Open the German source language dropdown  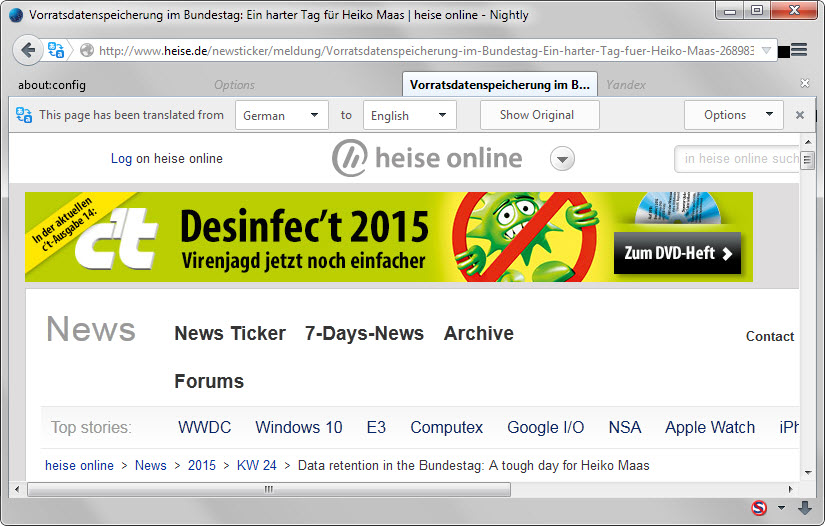point(281,115)
